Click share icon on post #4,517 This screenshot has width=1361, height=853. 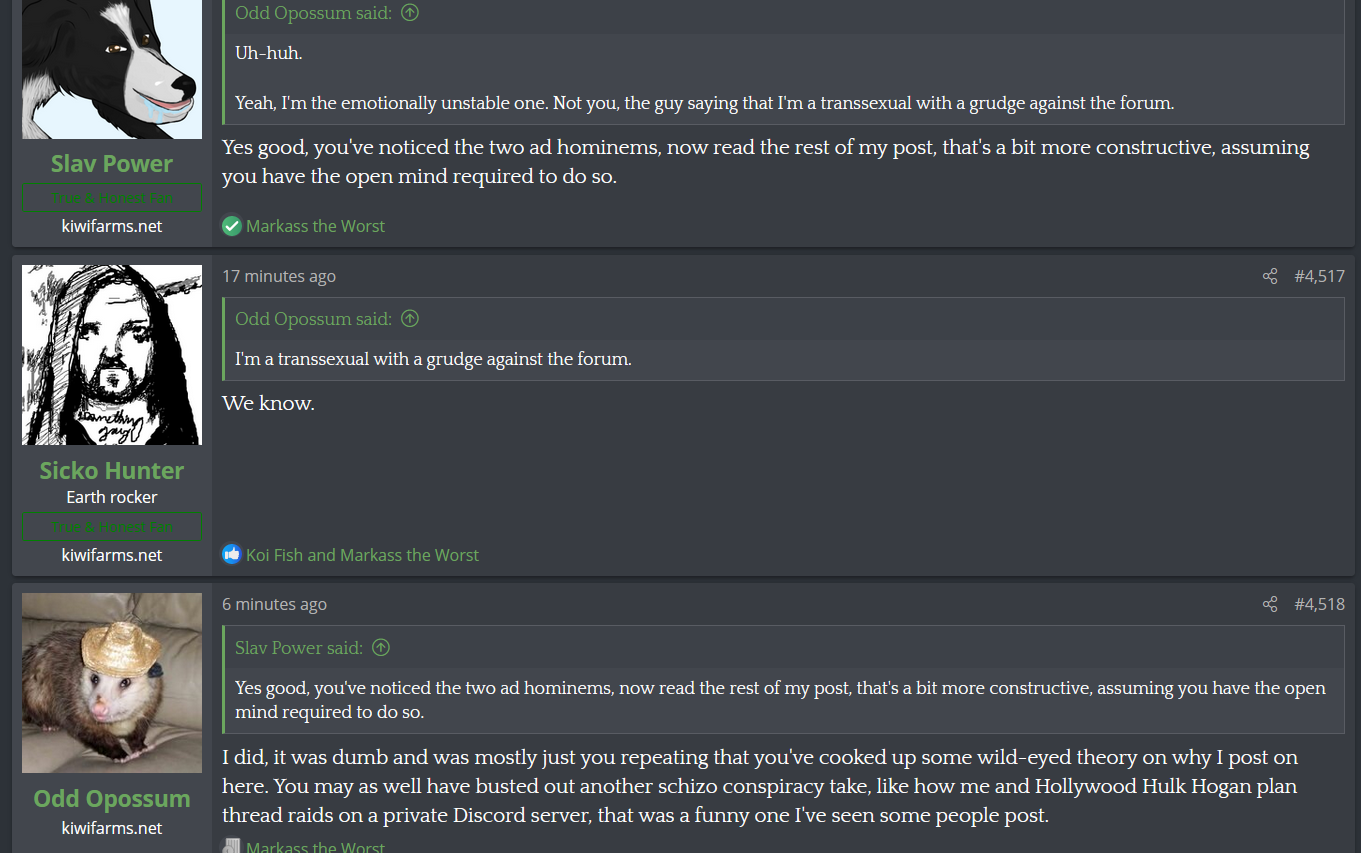tap(1270, 276)
